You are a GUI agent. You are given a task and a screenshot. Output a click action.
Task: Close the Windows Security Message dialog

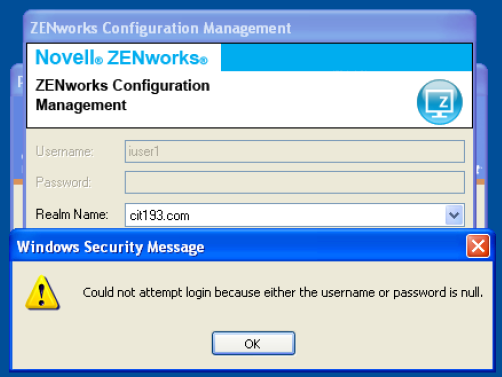(x=478, y=246)
